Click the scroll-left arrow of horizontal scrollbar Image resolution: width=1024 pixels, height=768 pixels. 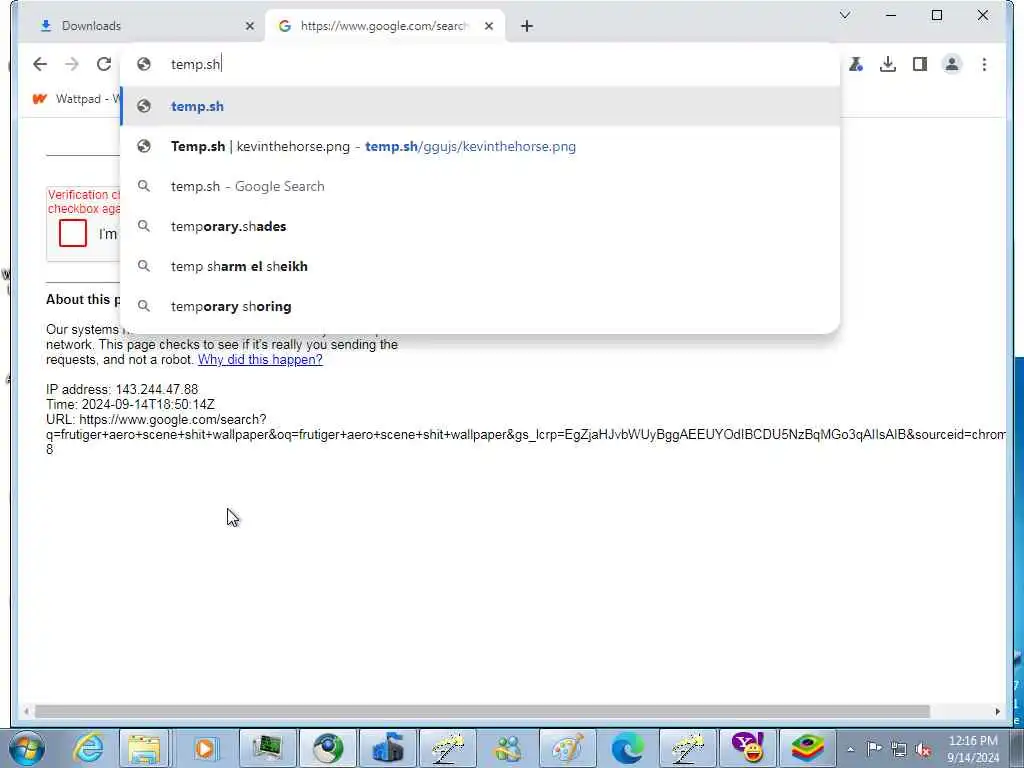coord(26,711)
